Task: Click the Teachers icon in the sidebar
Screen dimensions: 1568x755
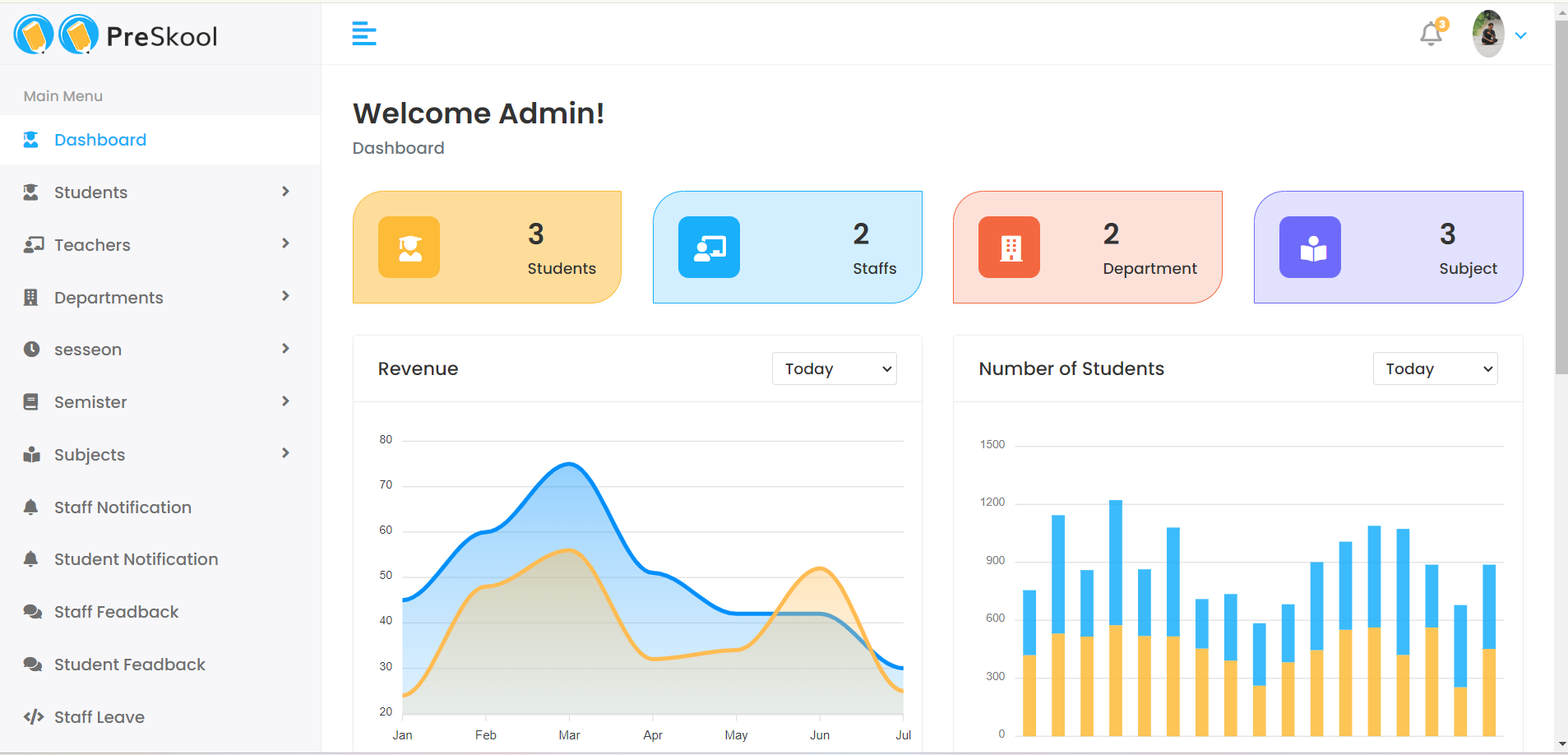Action: point(31,244)
